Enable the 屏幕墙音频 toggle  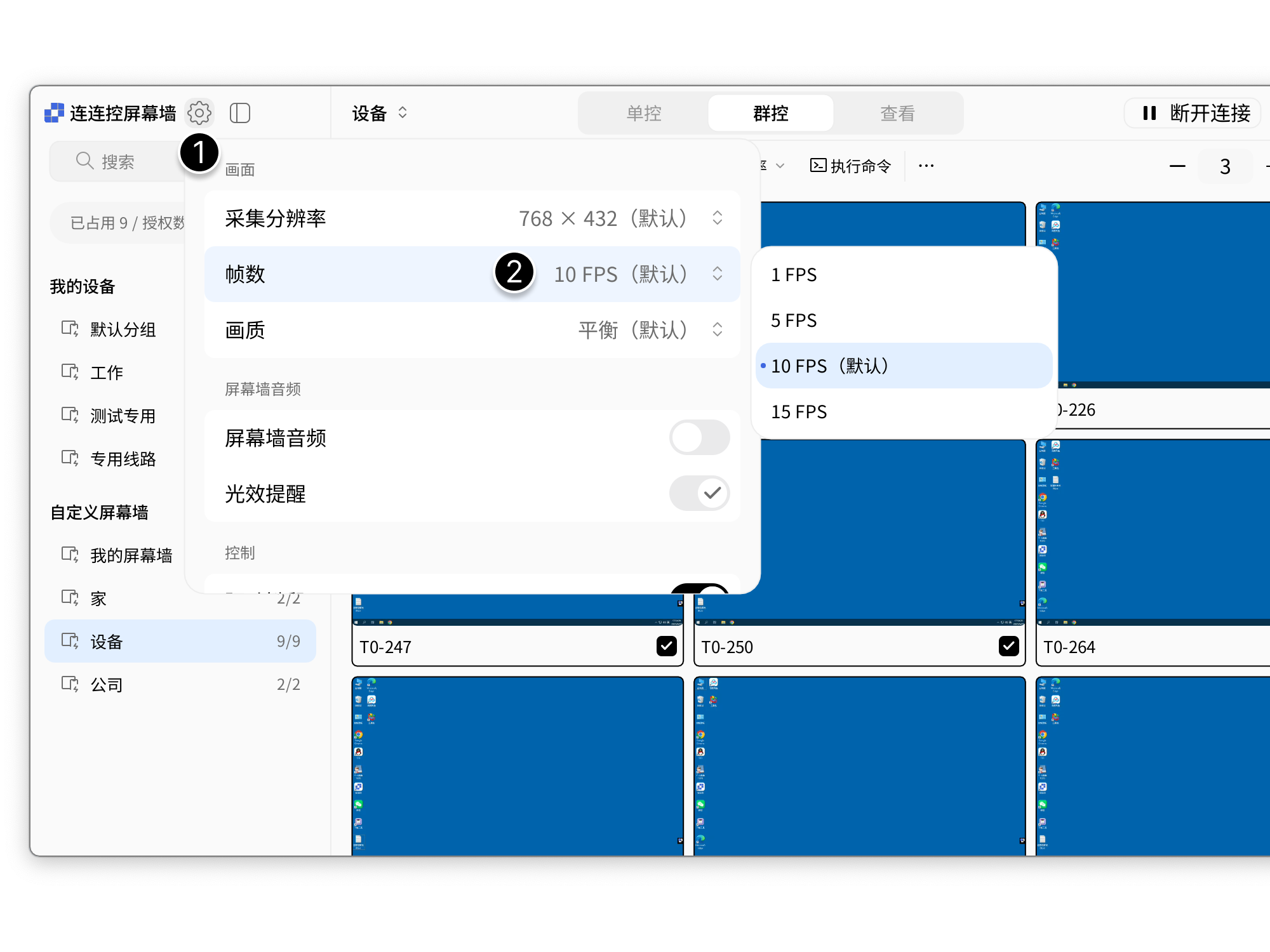coord(699,438)
